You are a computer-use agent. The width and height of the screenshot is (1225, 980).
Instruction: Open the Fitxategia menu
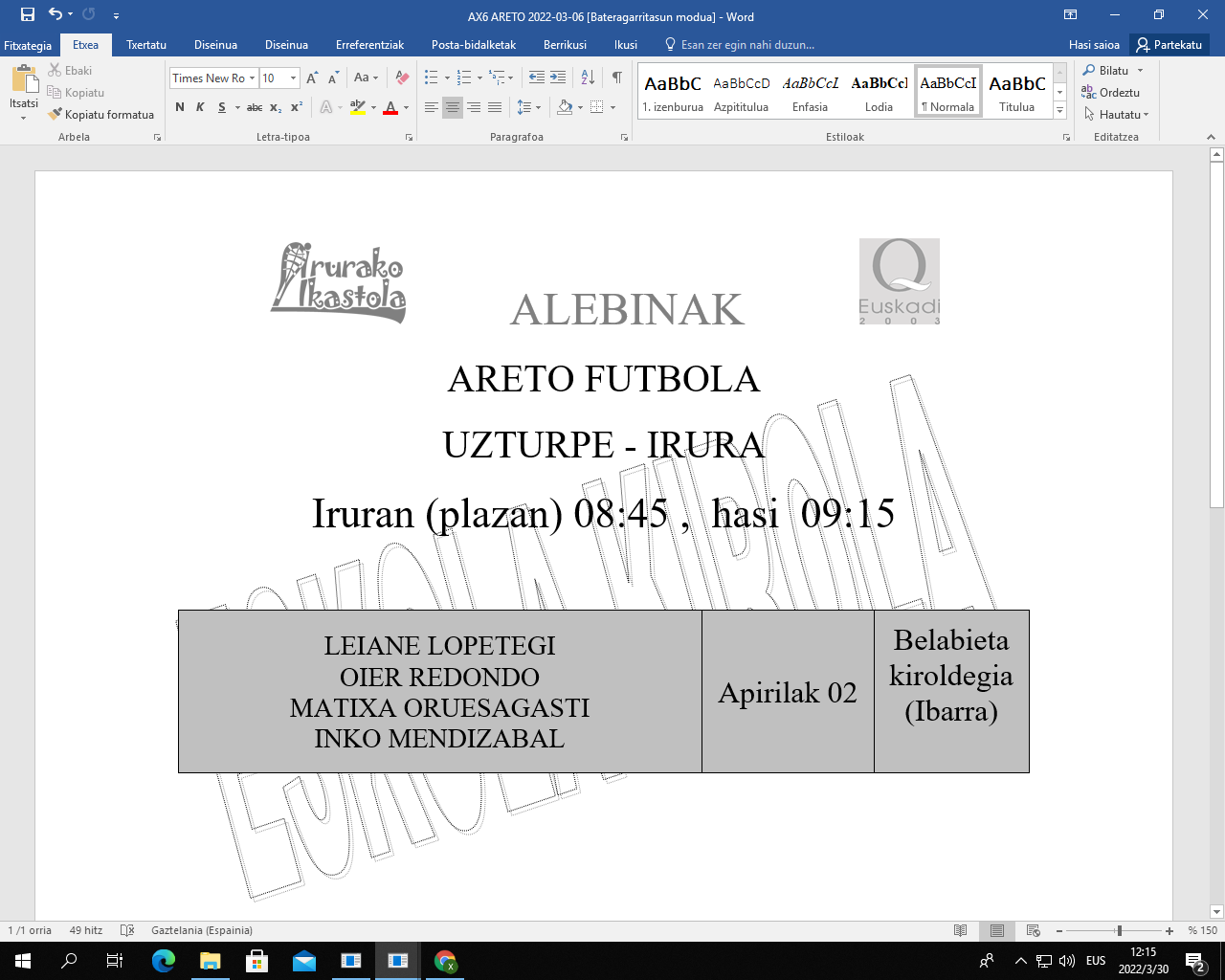pos(28,45)
